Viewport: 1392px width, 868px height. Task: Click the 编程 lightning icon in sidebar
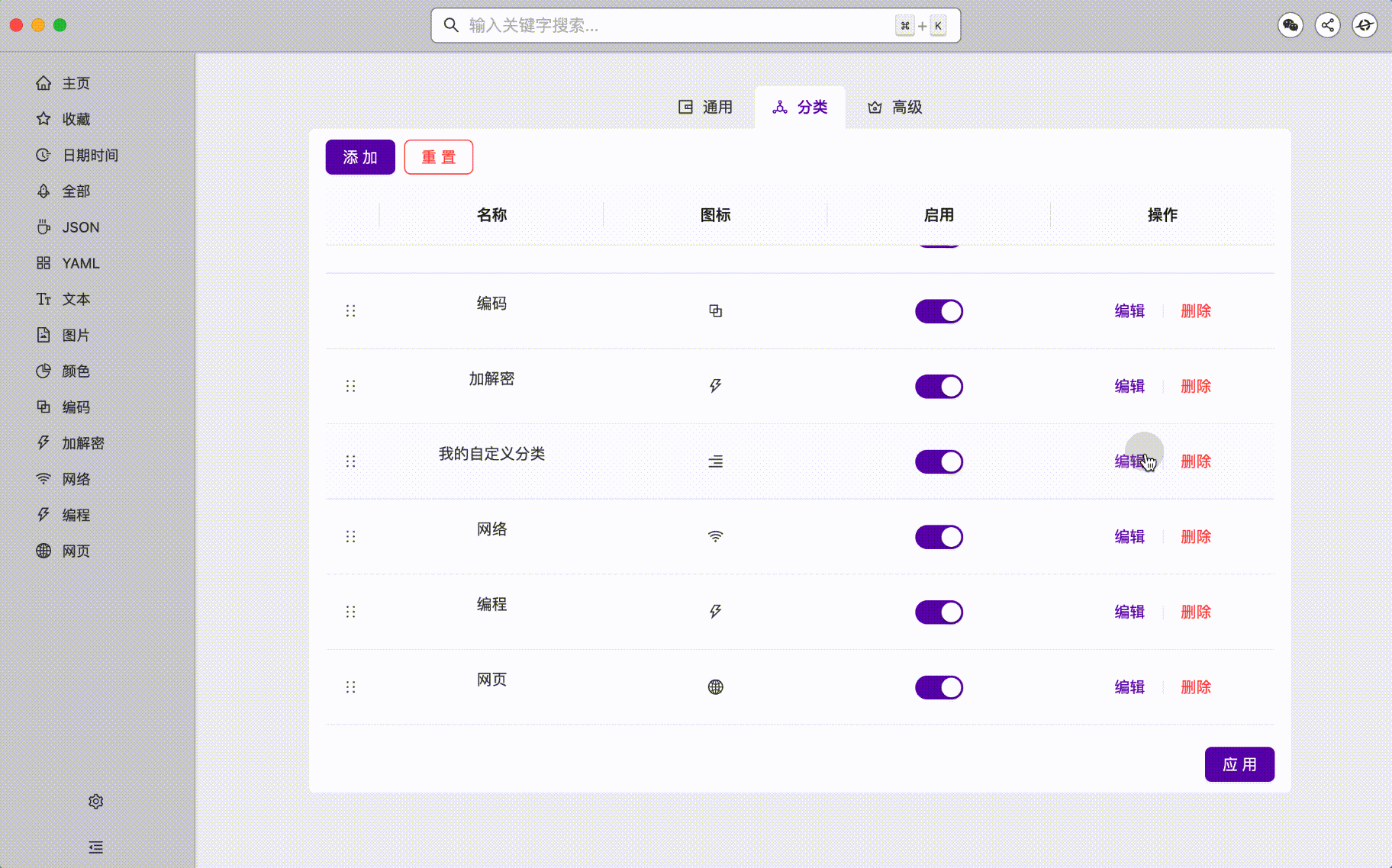[x=43, y=515]
